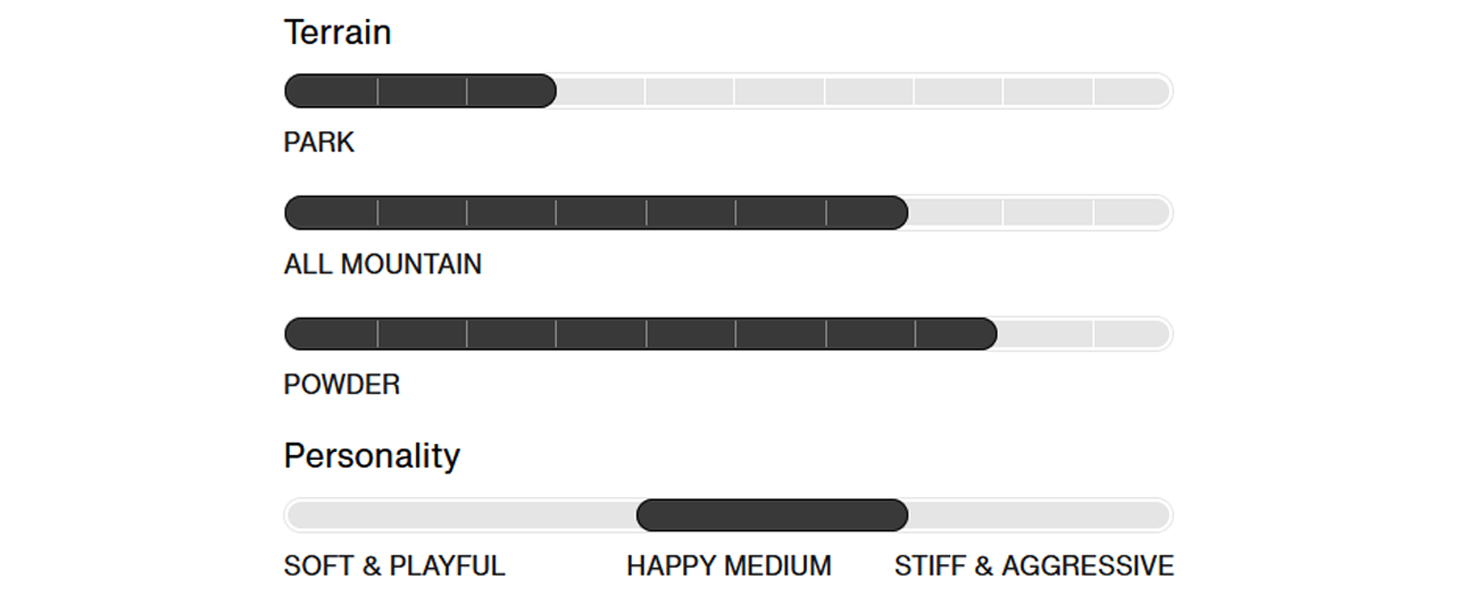
Task: Click the Personality section heading
Action: [372, 456]
